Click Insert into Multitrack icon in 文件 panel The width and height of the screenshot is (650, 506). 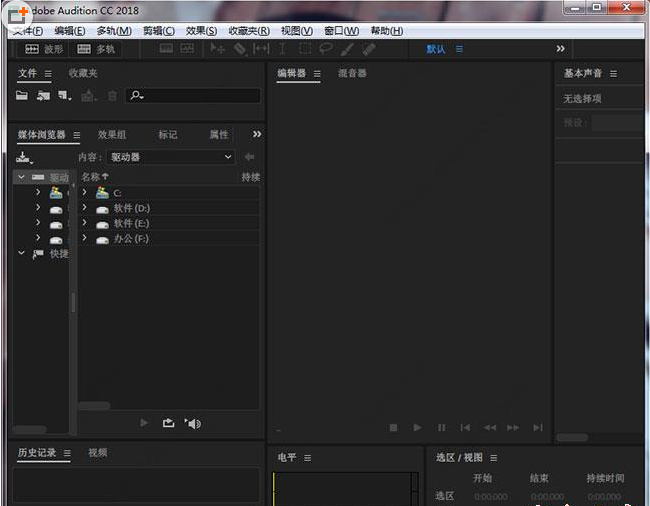pos(88,96)
